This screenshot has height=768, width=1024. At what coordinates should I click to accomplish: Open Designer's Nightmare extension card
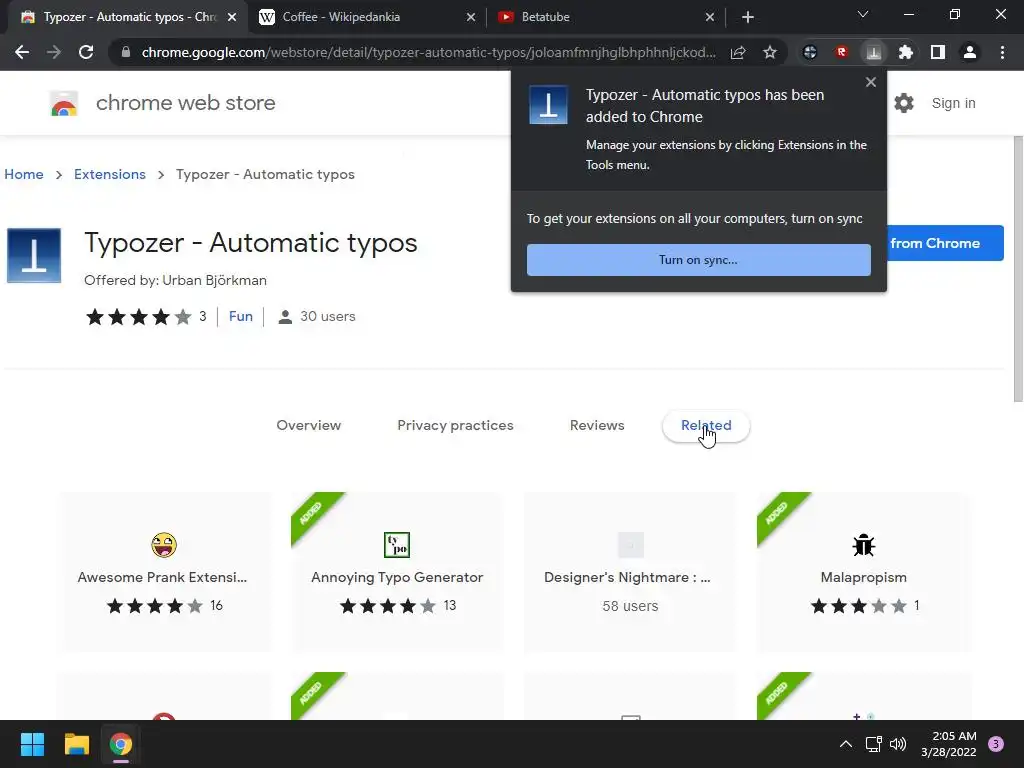coord(630,572)
